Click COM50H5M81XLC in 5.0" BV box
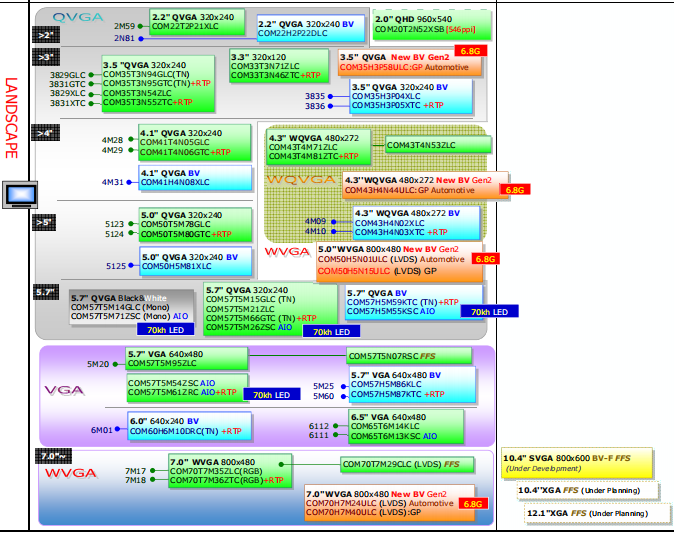 (x=177, y=266)
